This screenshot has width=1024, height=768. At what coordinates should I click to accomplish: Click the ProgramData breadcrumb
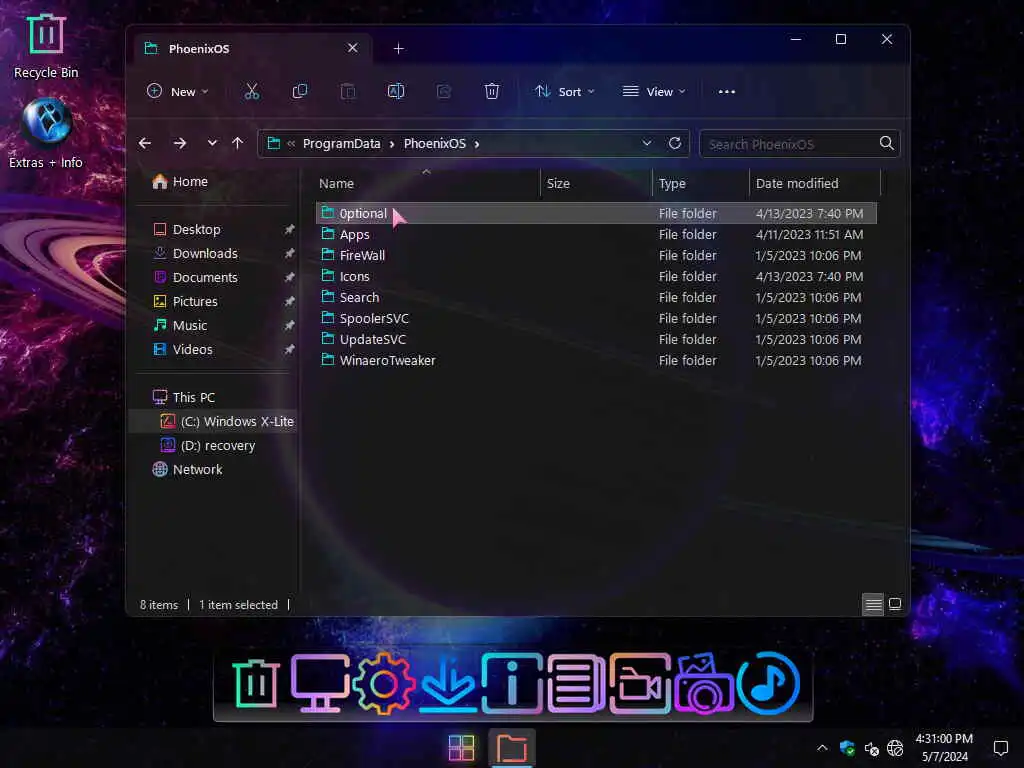[342, 144]
